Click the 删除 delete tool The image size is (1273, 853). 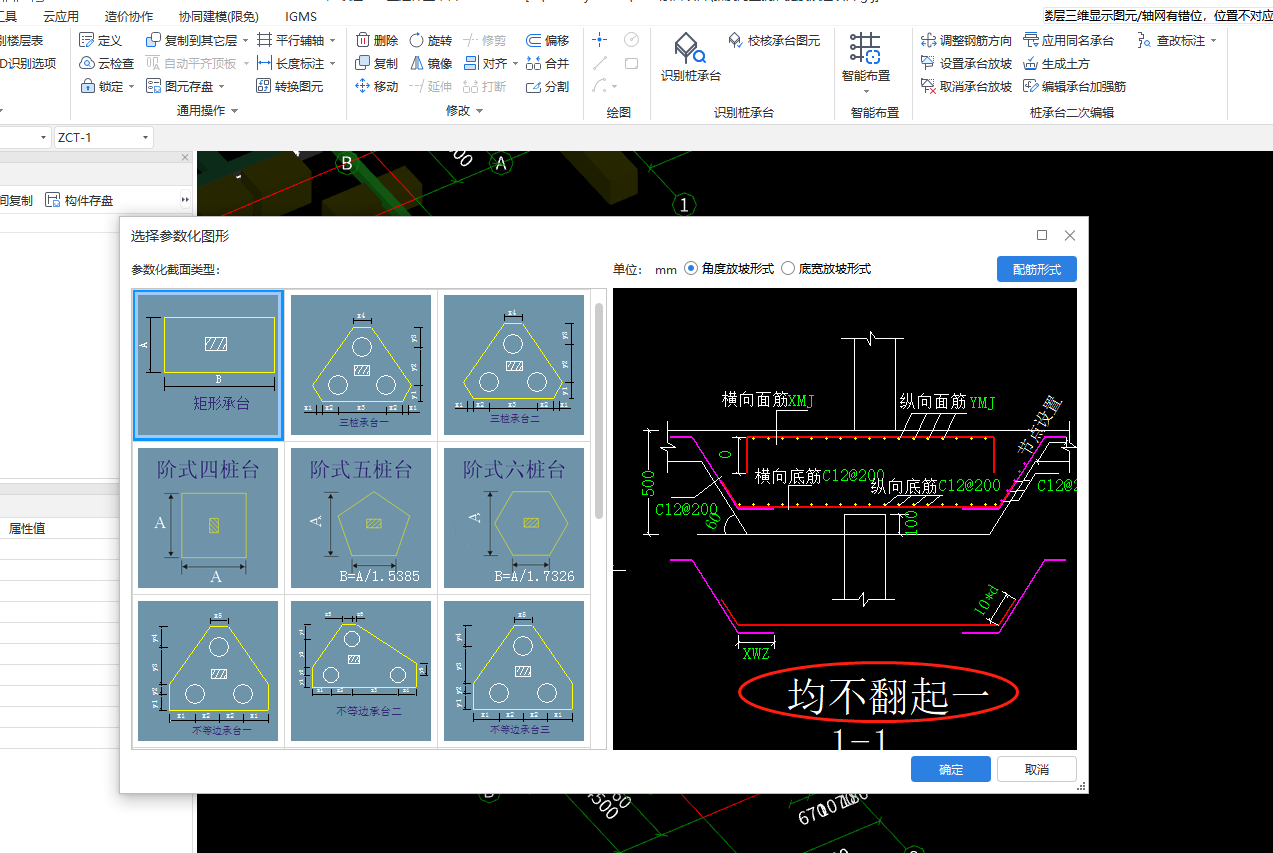376,40
